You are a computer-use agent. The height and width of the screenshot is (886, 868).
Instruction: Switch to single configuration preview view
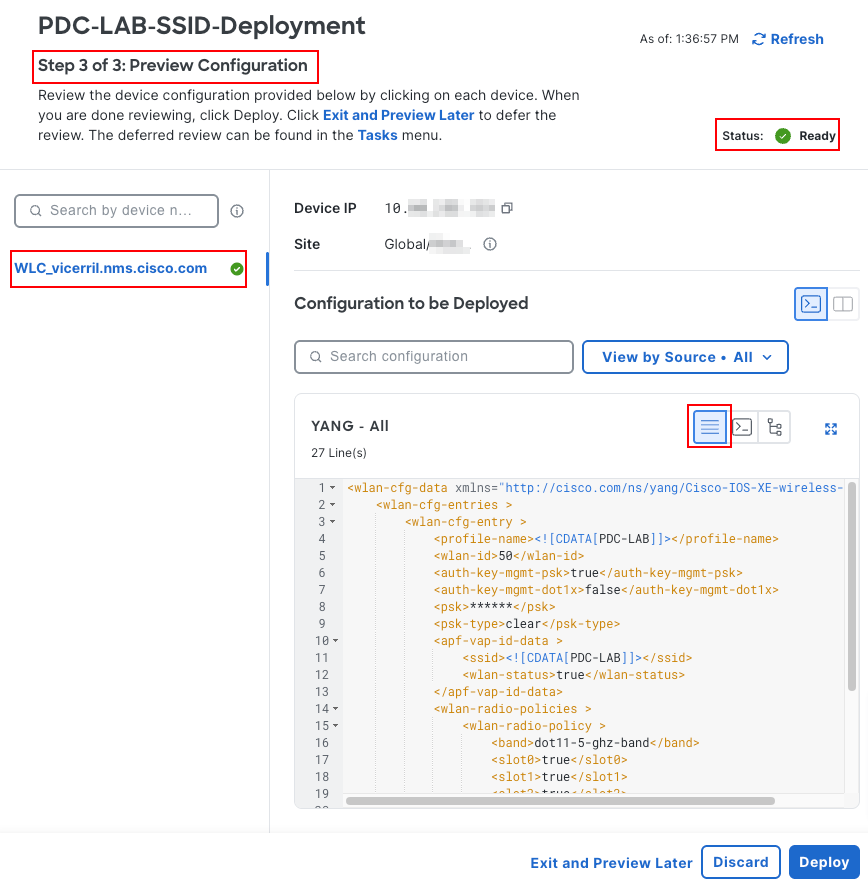pyautogui.click(x=811, y=304)
